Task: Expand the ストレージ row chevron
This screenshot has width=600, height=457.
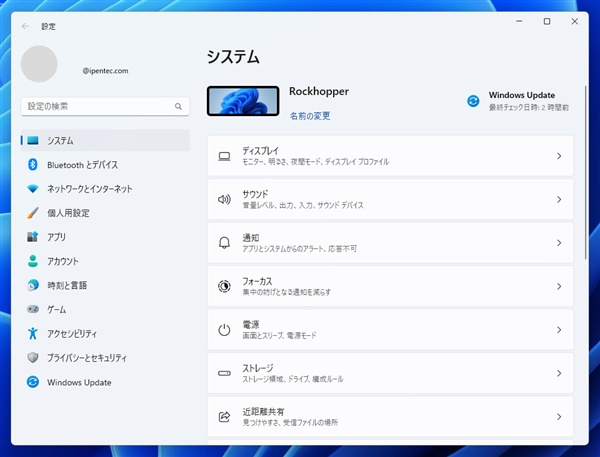Action: click(559, 373)
